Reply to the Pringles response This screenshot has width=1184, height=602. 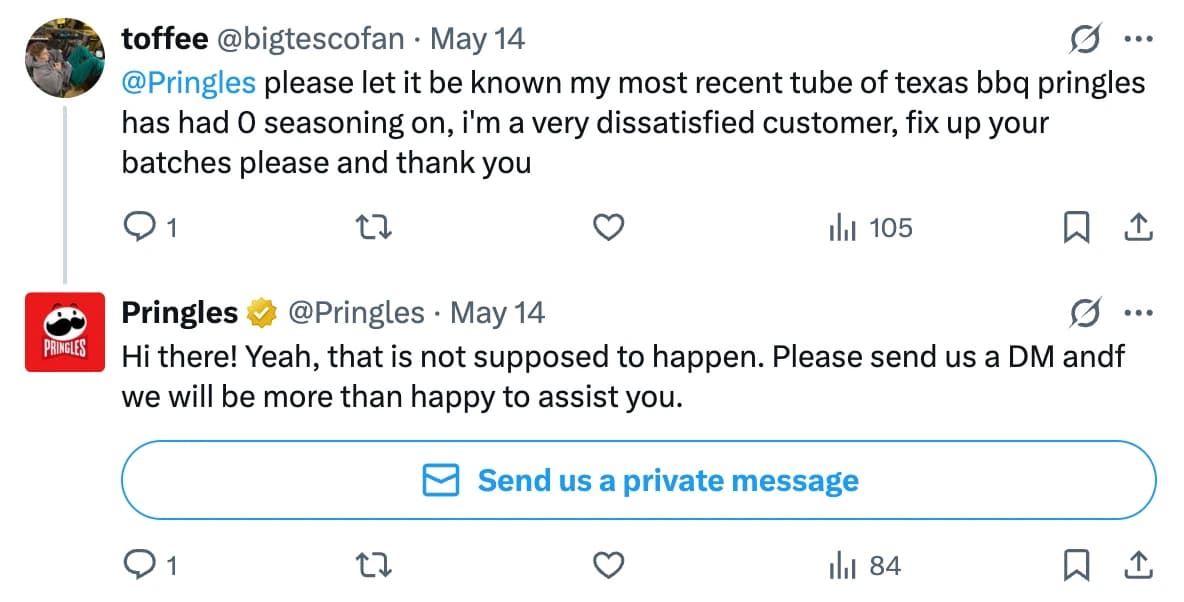pos(136,567)
